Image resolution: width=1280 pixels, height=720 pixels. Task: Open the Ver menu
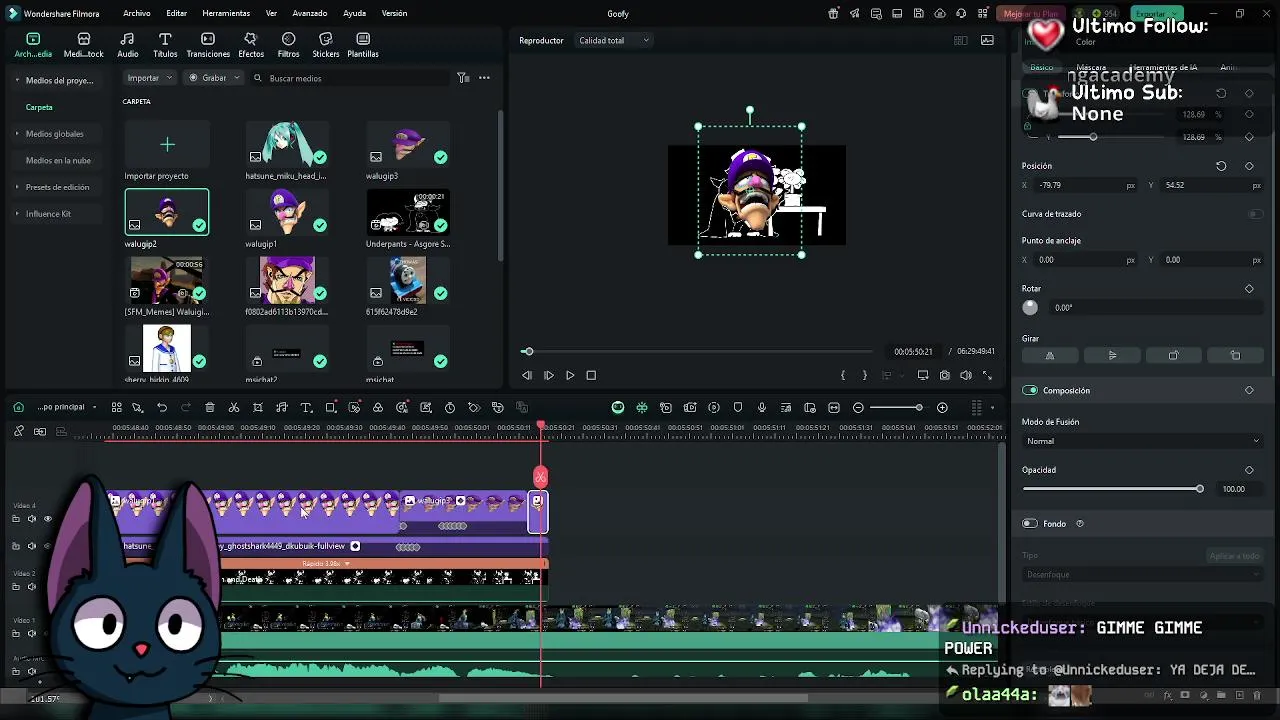click(271, 14)
